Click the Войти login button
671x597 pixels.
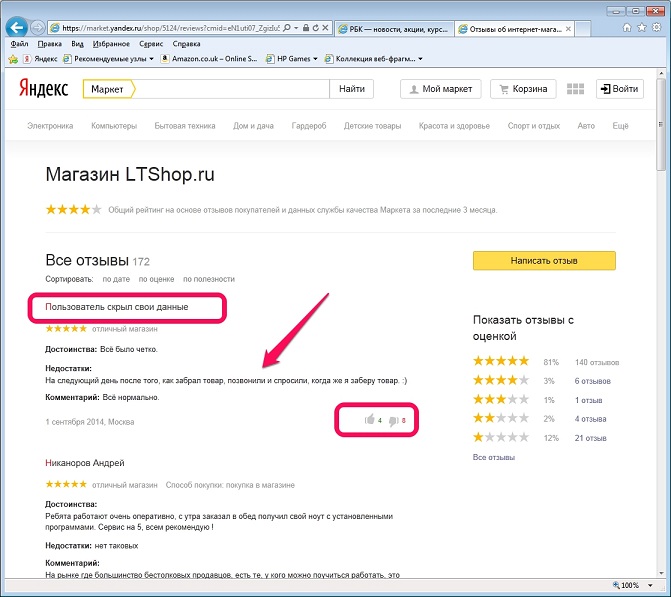(620, 89)
